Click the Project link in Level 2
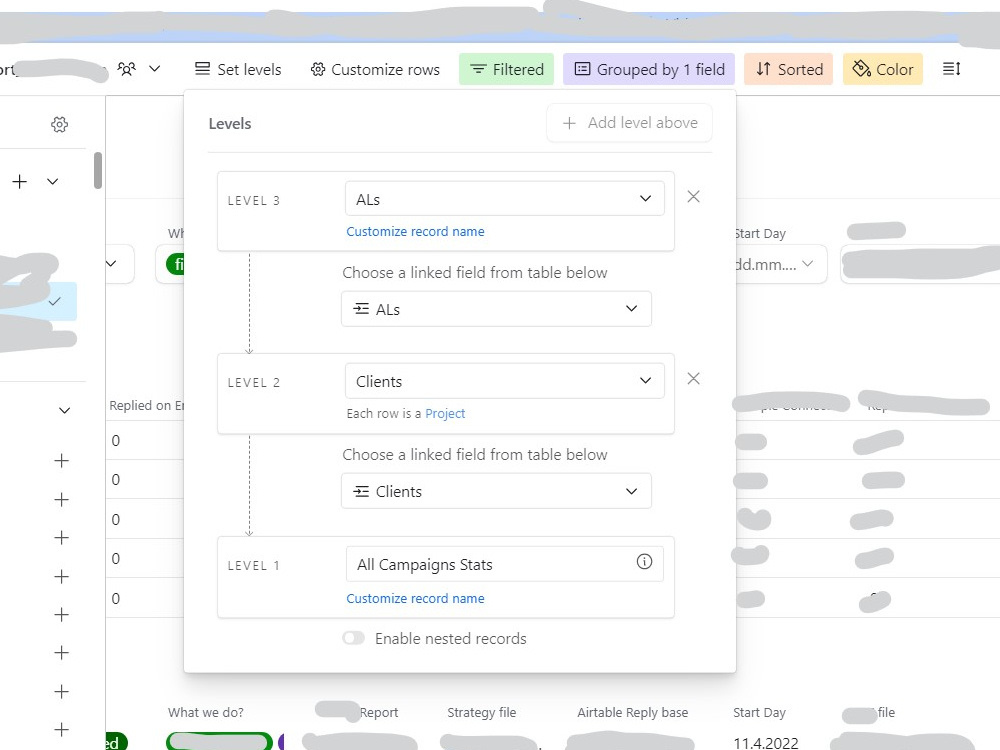The height and width of the screenshot is (750, 1000). pos(445,413)
